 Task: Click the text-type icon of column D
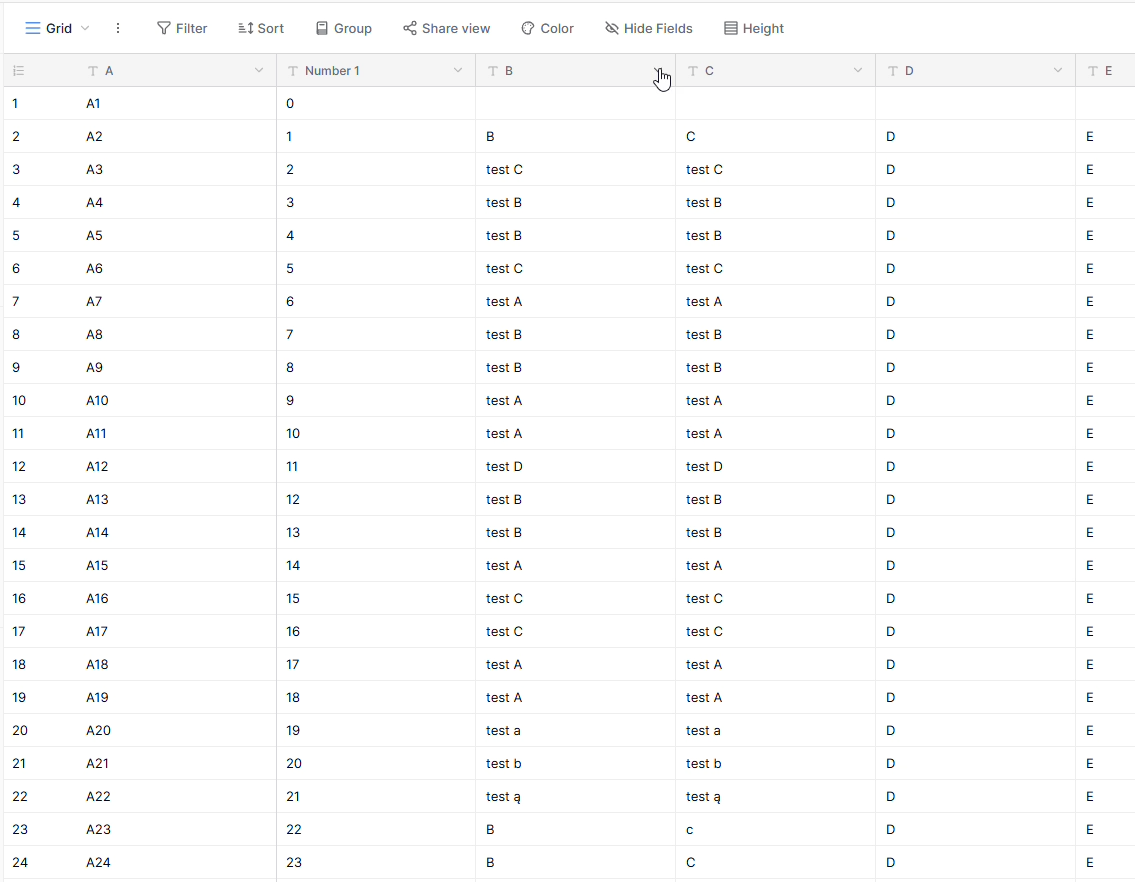pyautogui.click(x=893, y=71)
